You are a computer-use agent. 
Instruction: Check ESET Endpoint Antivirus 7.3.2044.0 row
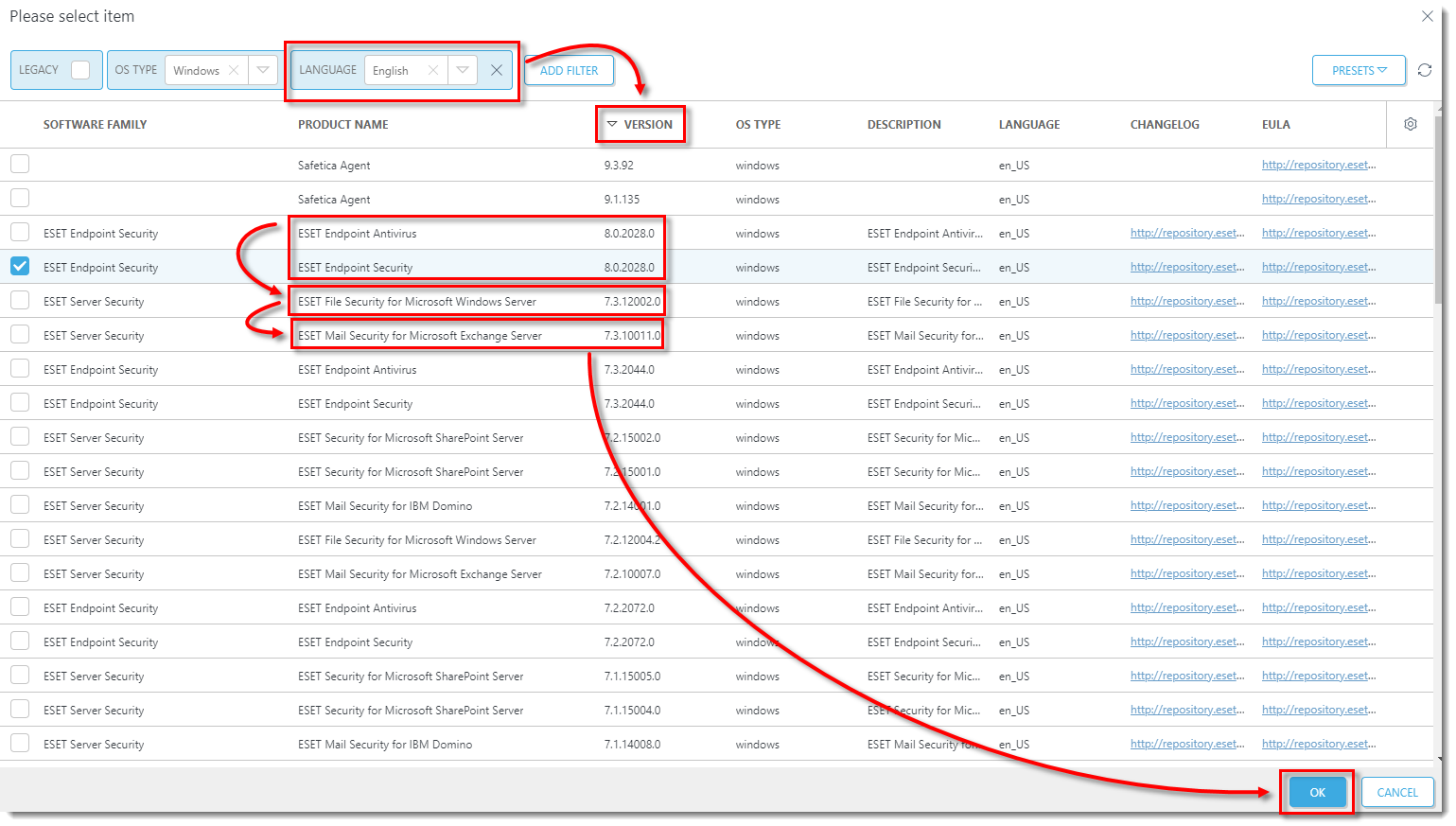pos(20,368)
